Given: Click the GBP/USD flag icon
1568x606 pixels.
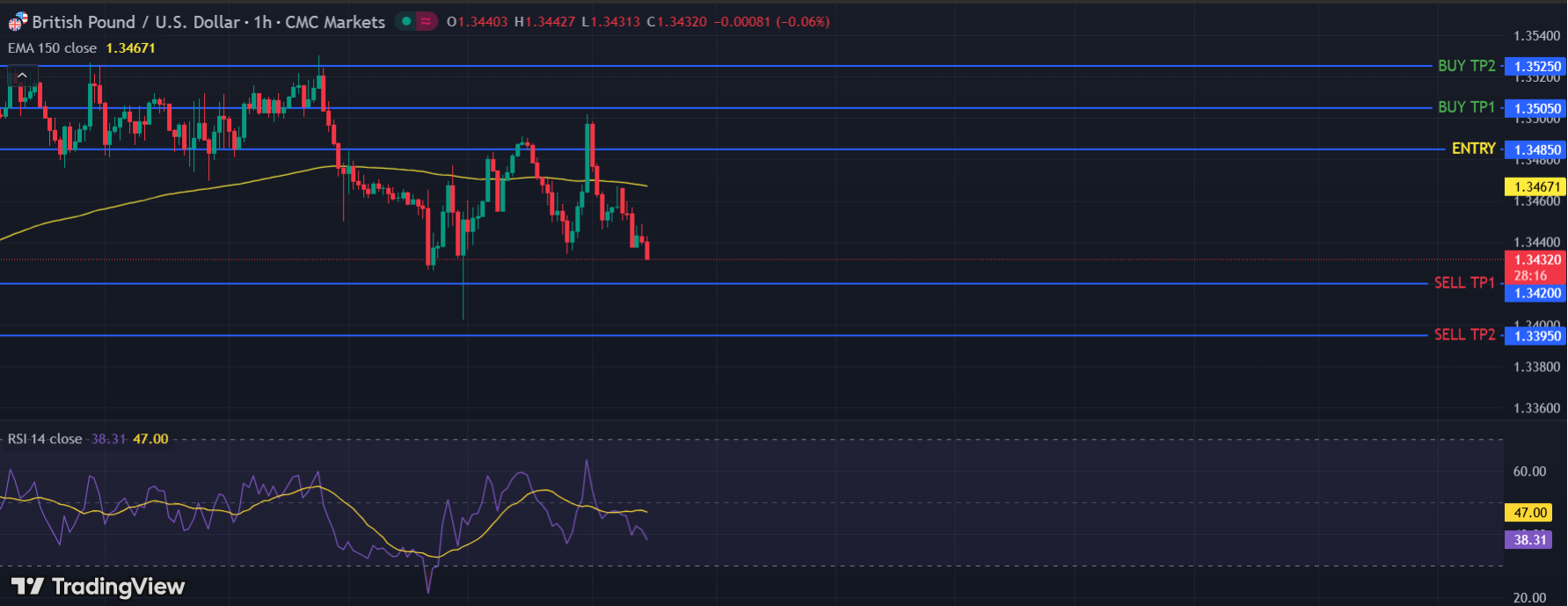Looking at the screenshot, I should [18, 22].
